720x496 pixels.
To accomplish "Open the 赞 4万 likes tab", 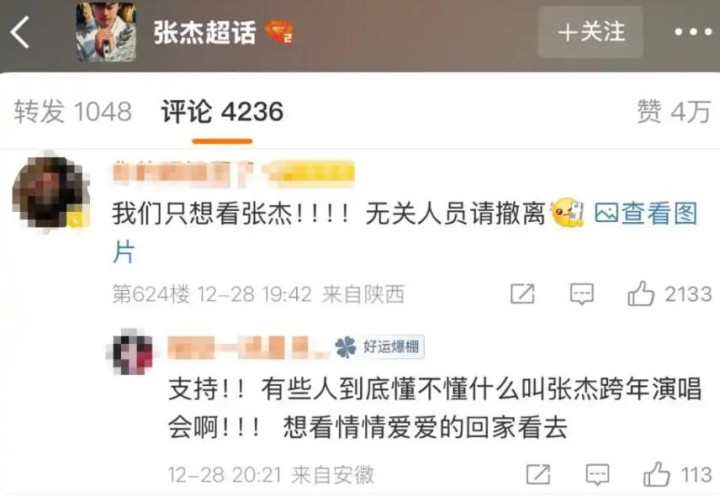I will click(x=674, y=112).
